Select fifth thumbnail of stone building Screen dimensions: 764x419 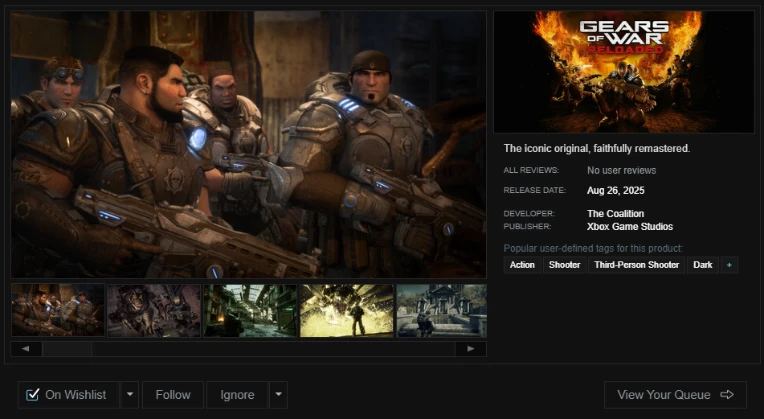pos(441,311)
